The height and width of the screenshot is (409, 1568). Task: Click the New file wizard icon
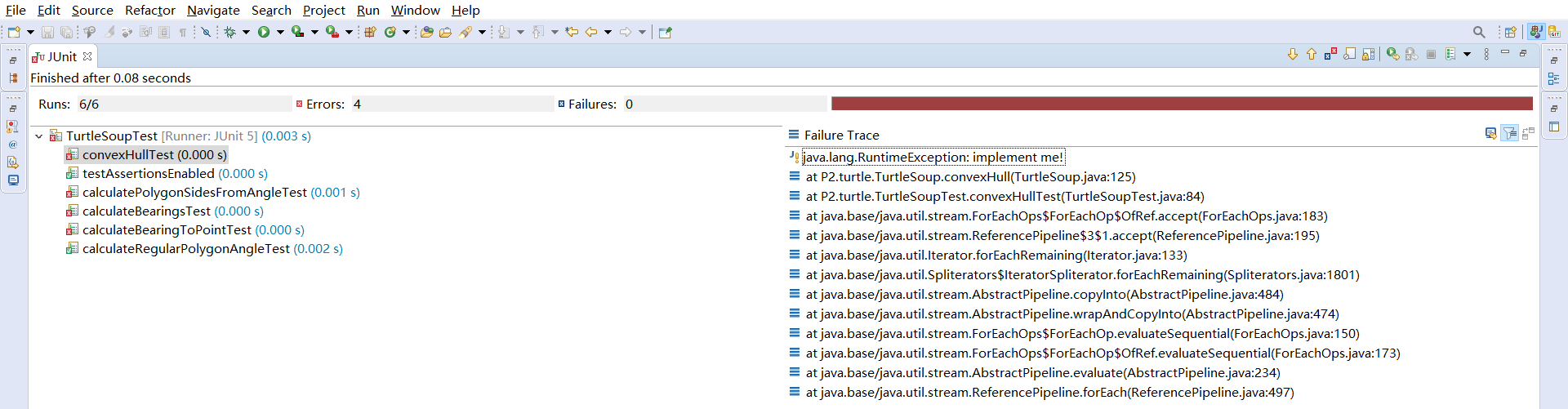pyautogui.click(x=14, y=32)
